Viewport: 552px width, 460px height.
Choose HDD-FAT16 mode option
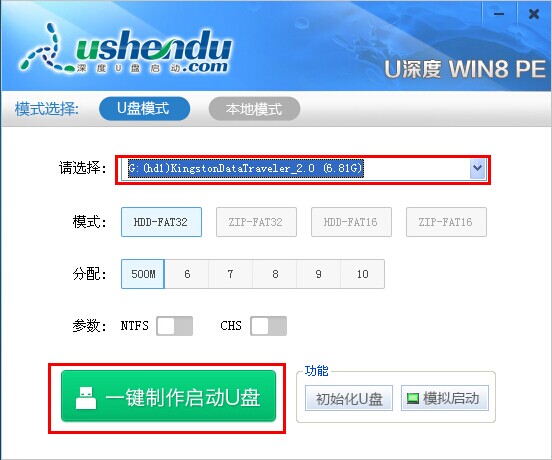point(351,222)
